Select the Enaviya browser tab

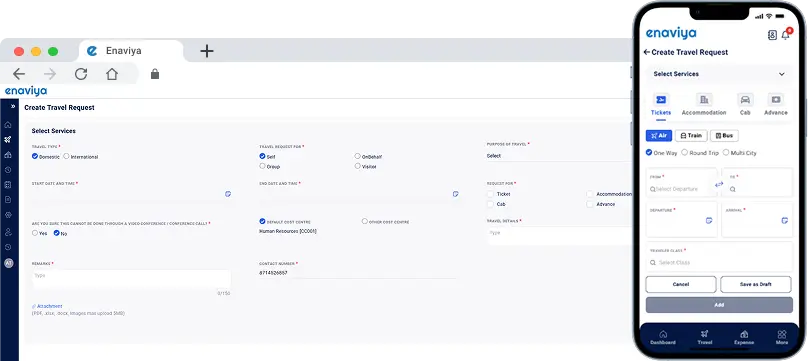(x=130, y=51)
